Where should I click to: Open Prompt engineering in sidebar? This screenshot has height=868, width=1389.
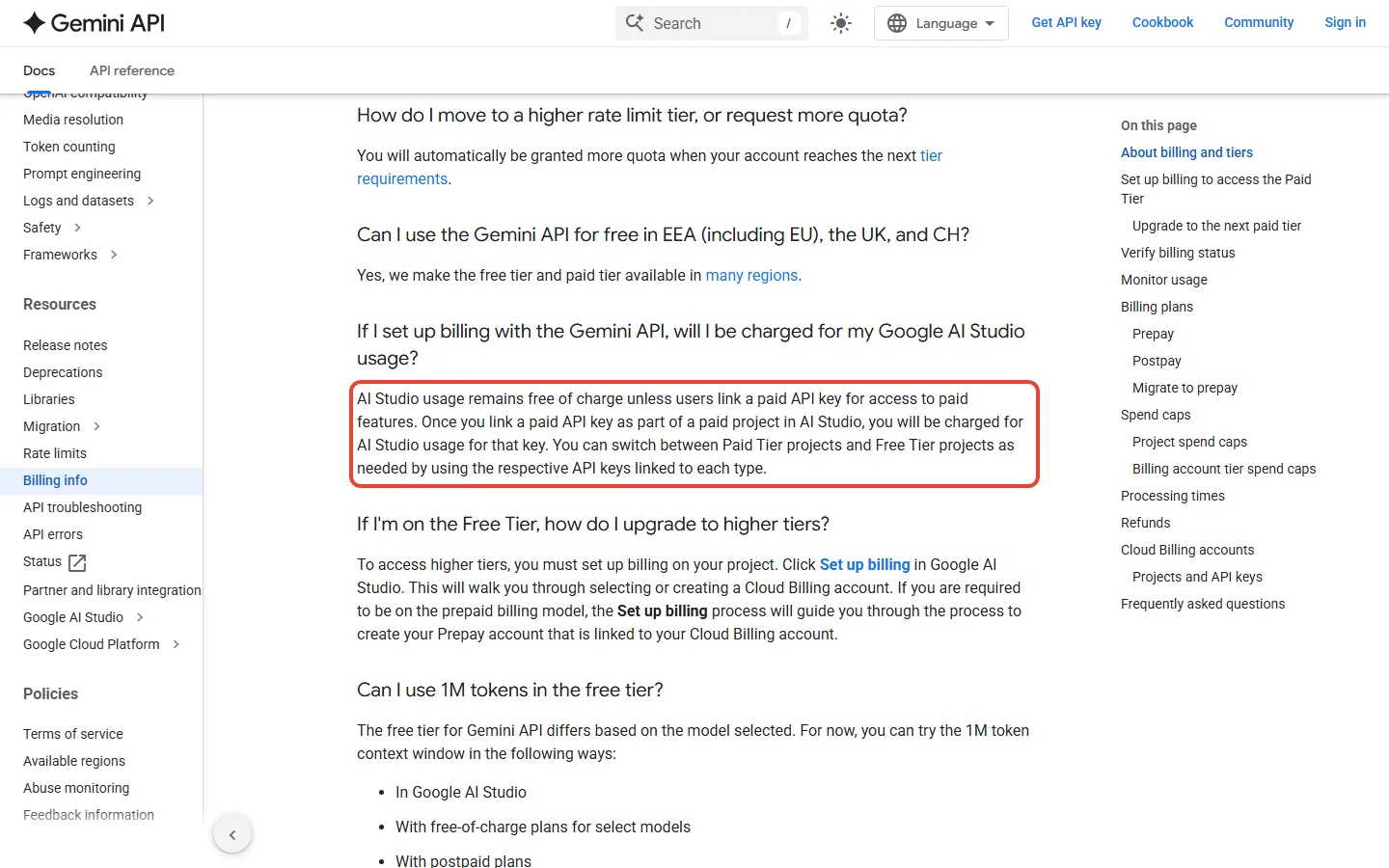(x=82, y=174)
